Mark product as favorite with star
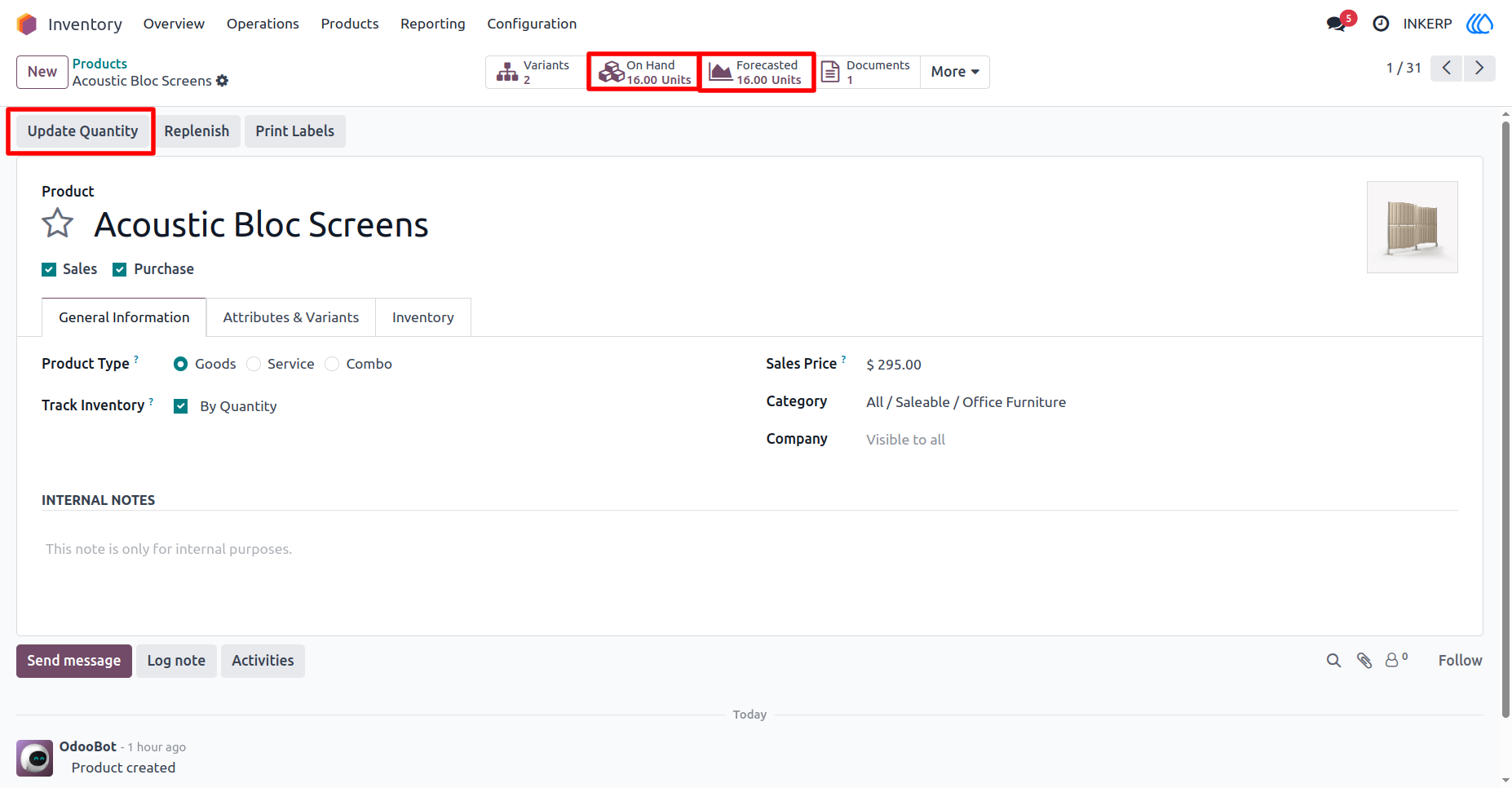The image size is (1512, 788). (58, 223)
